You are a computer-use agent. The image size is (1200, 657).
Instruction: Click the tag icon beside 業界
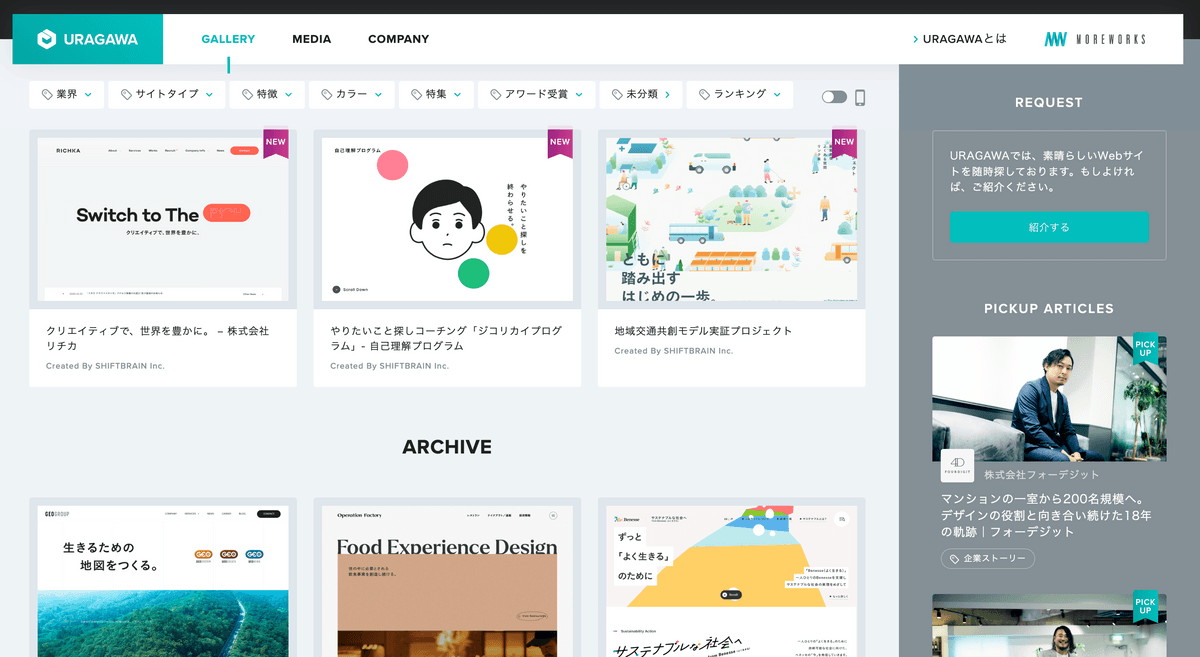47,95
